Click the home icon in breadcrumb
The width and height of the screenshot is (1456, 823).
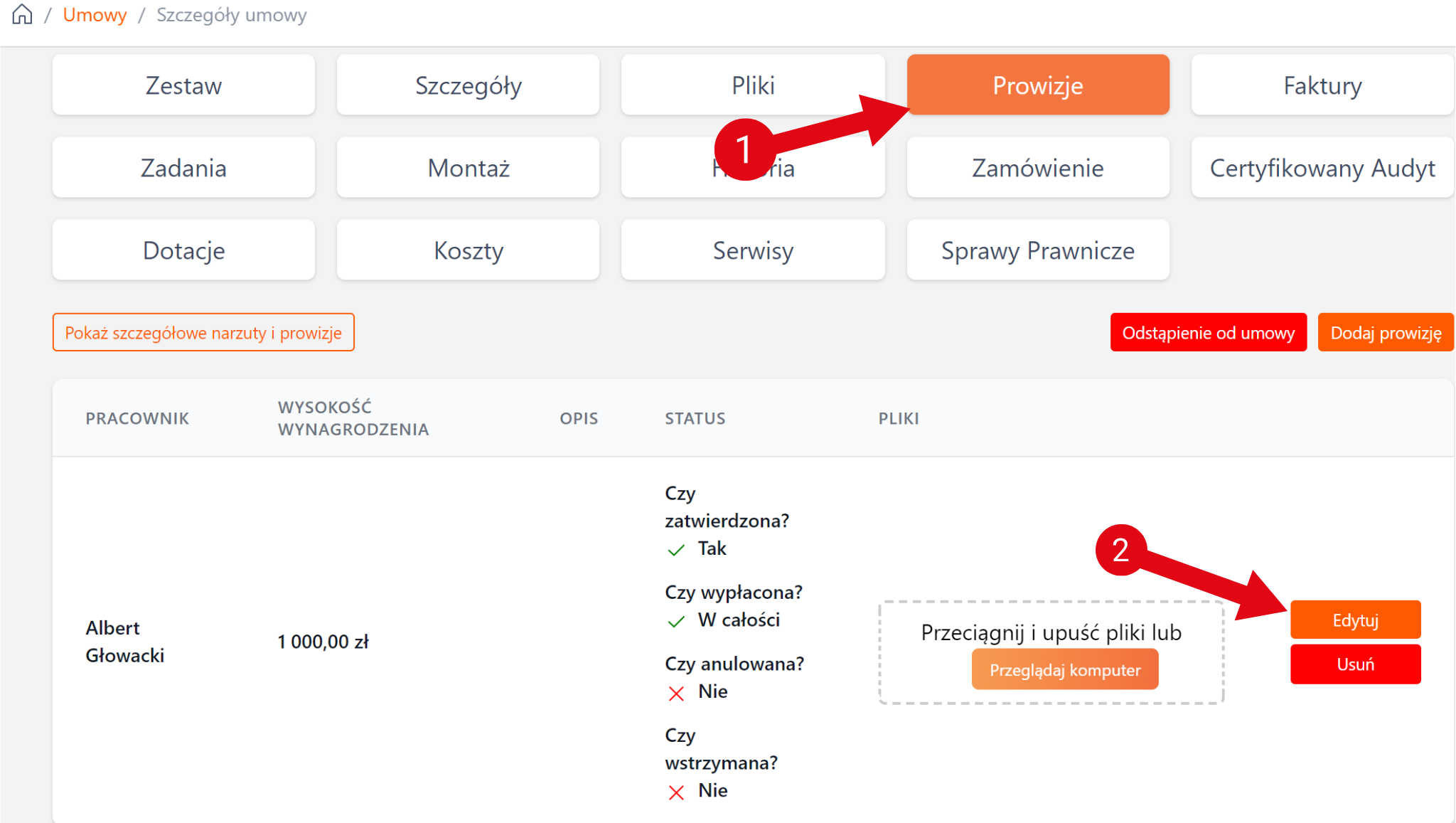22,14
